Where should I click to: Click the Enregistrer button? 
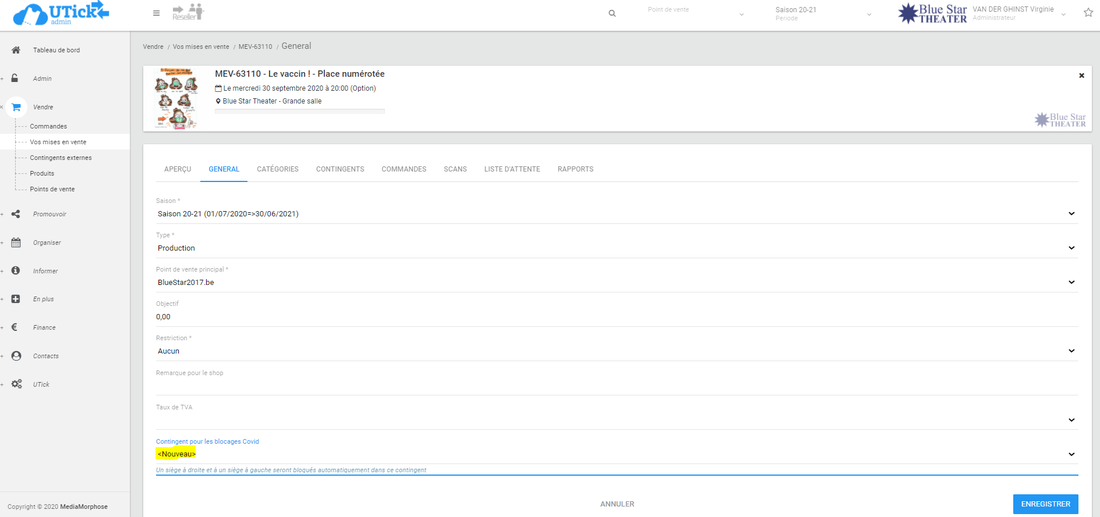1045,504
